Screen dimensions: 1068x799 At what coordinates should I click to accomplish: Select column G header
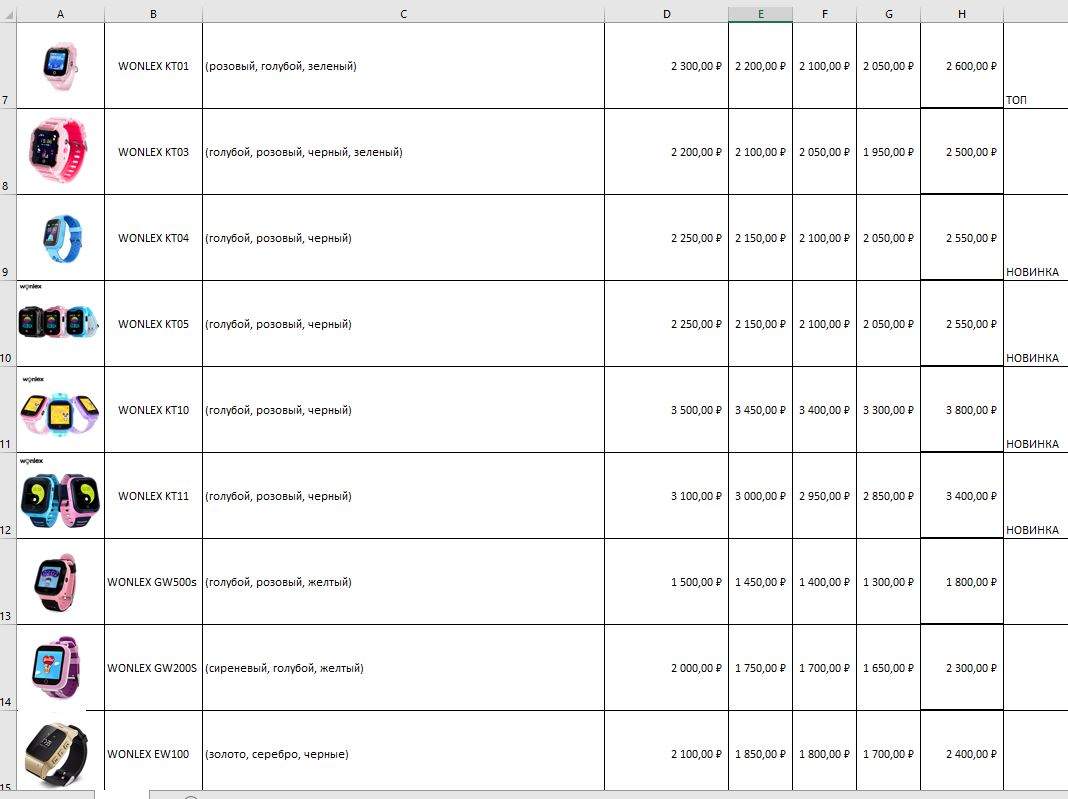pos(889,14)
